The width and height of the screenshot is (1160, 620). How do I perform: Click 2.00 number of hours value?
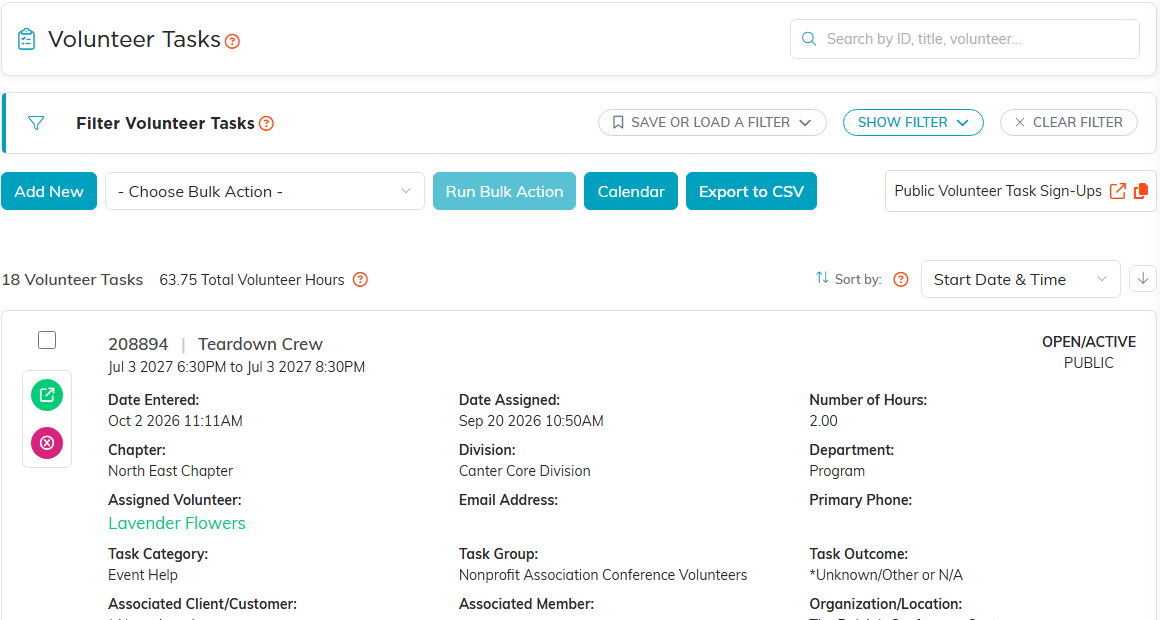click(823, 421)
